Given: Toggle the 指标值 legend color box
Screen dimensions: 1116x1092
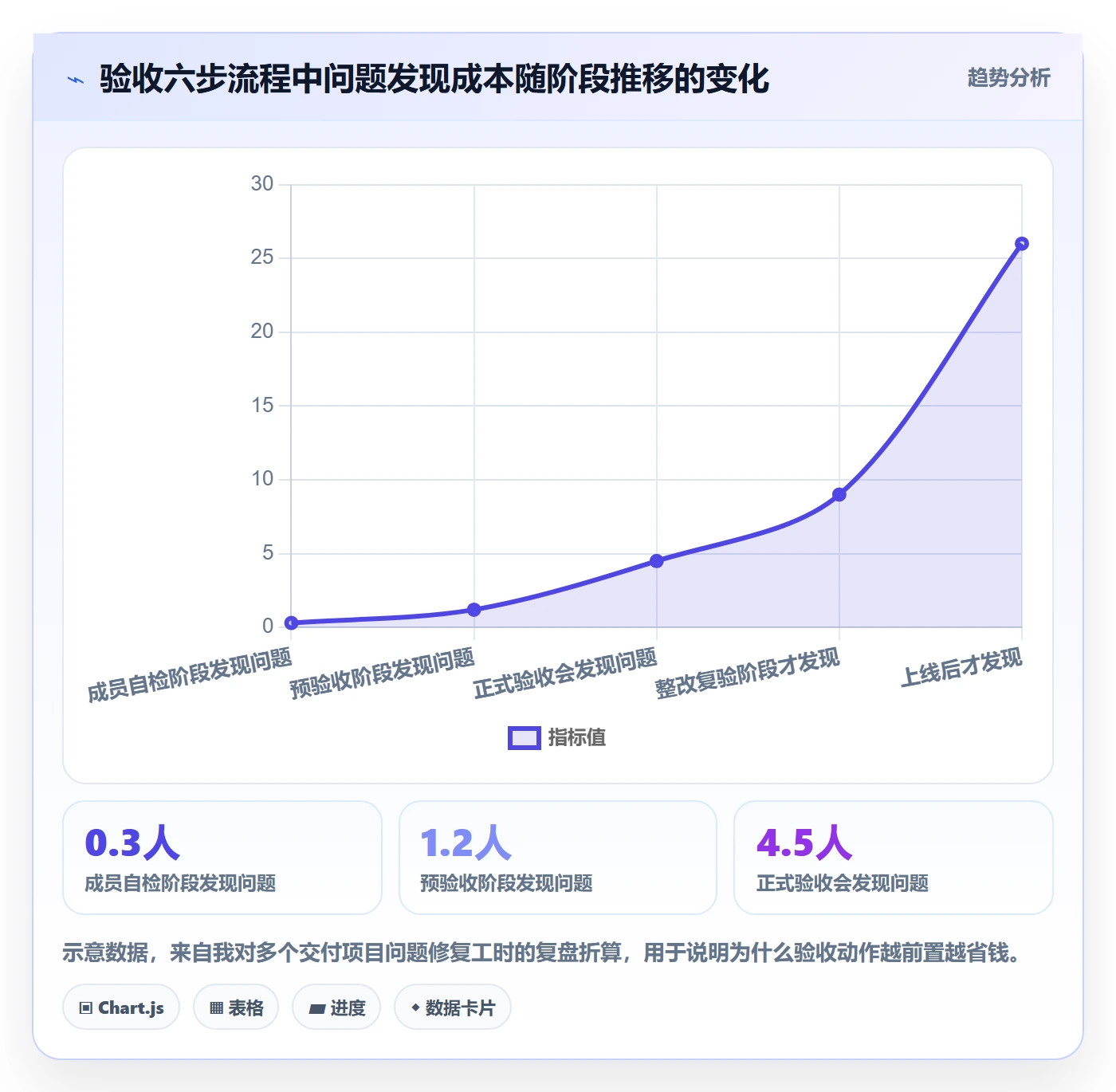Looking at the screenshot, I should [x=525, y=738].
